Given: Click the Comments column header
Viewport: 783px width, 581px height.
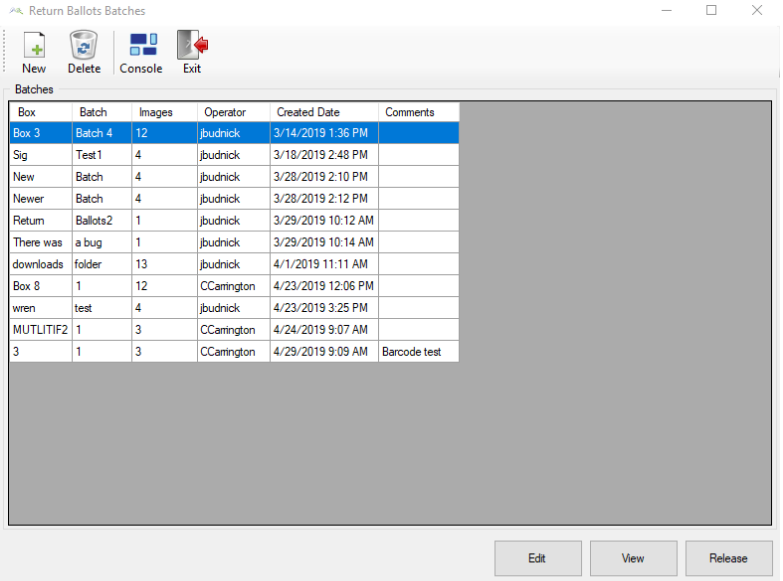Looking at the screenshot, I should (418, 112).
